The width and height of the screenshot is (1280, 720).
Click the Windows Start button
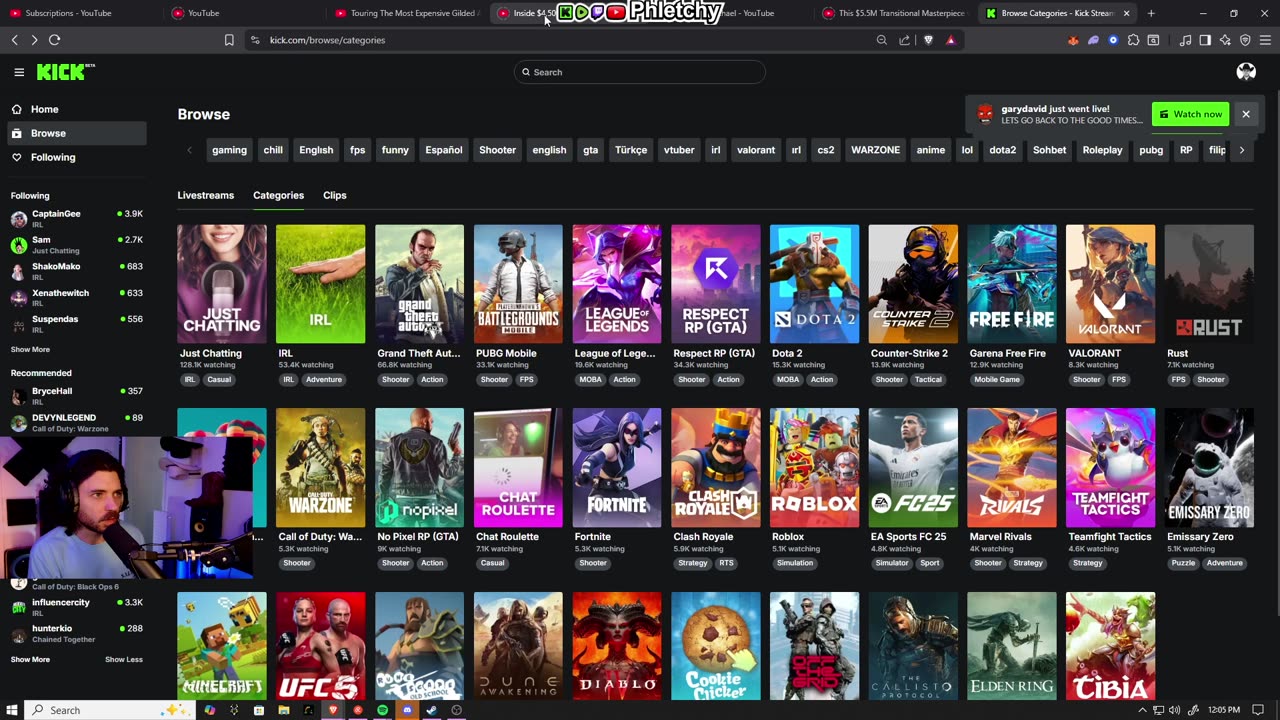[x=12, y=710]
